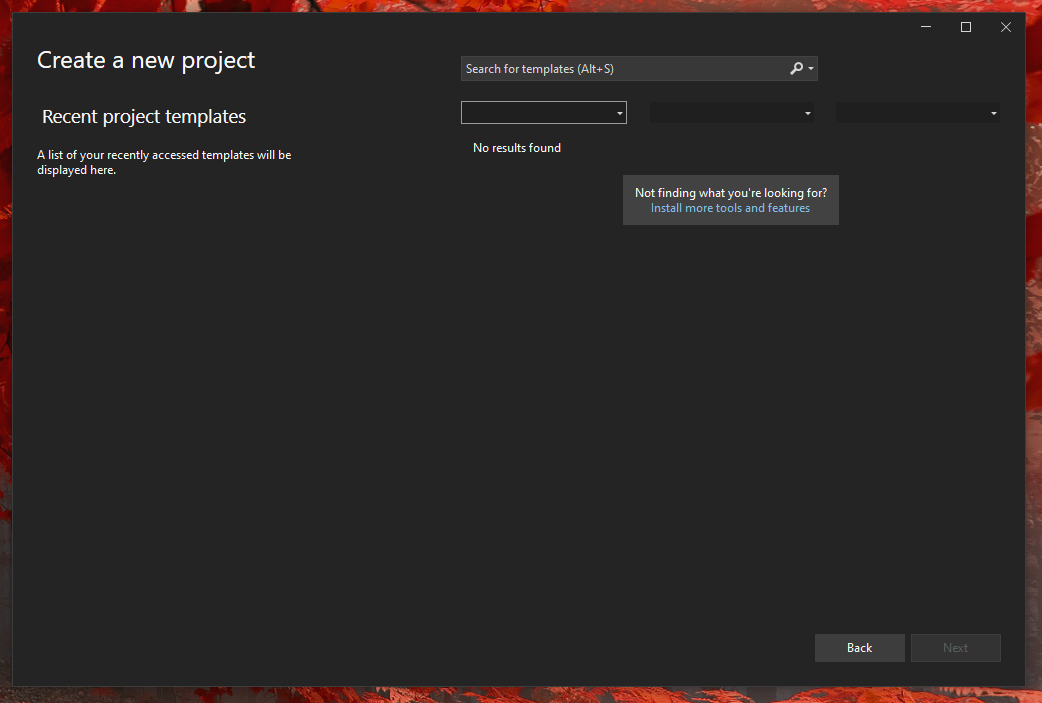Viewport: 1042px width, 703px height.
Task: Click the search magnifier icon
Action: 796,68
